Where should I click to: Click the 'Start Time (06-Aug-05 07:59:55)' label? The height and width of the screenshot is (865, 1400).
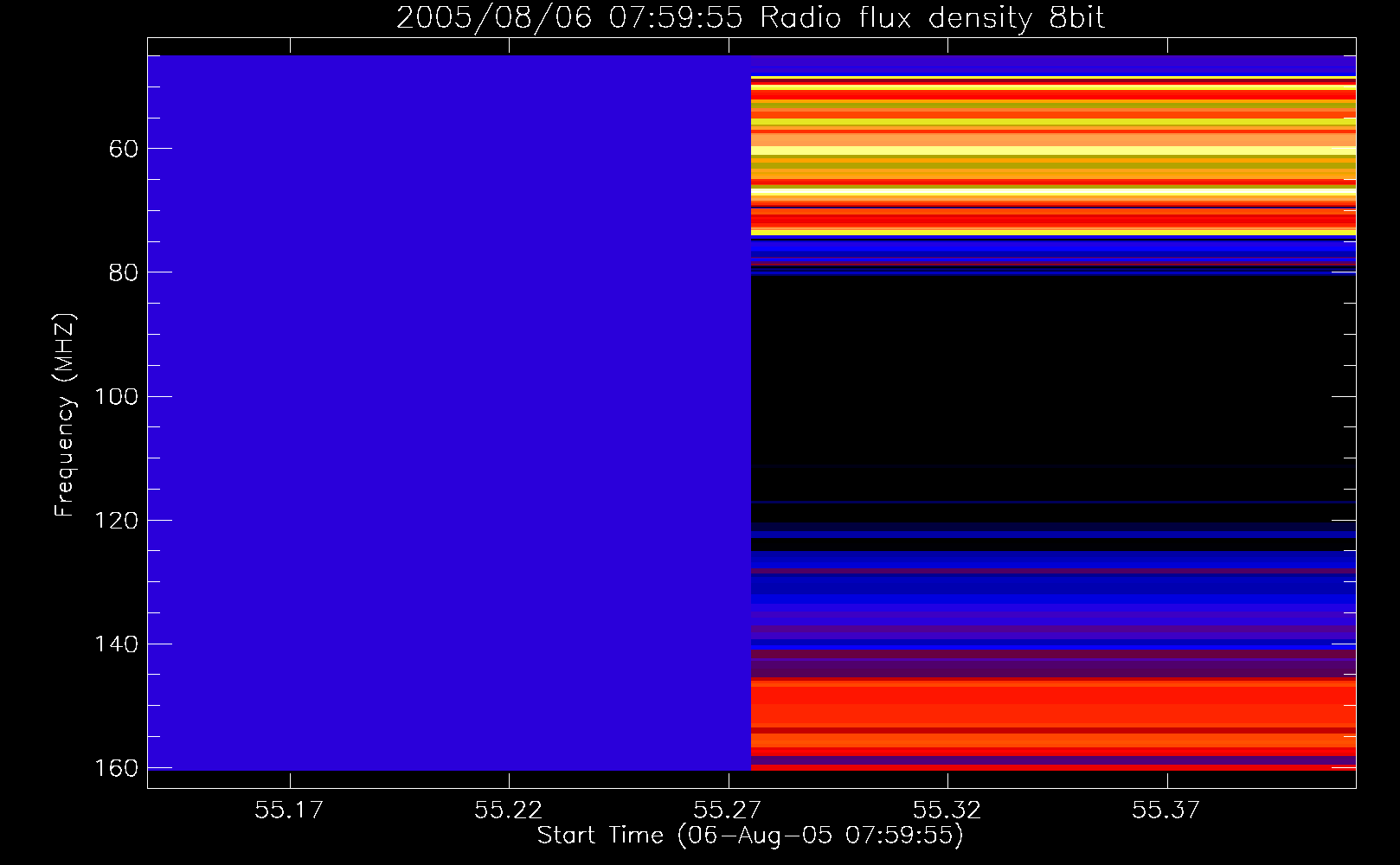tap(750, 836)
